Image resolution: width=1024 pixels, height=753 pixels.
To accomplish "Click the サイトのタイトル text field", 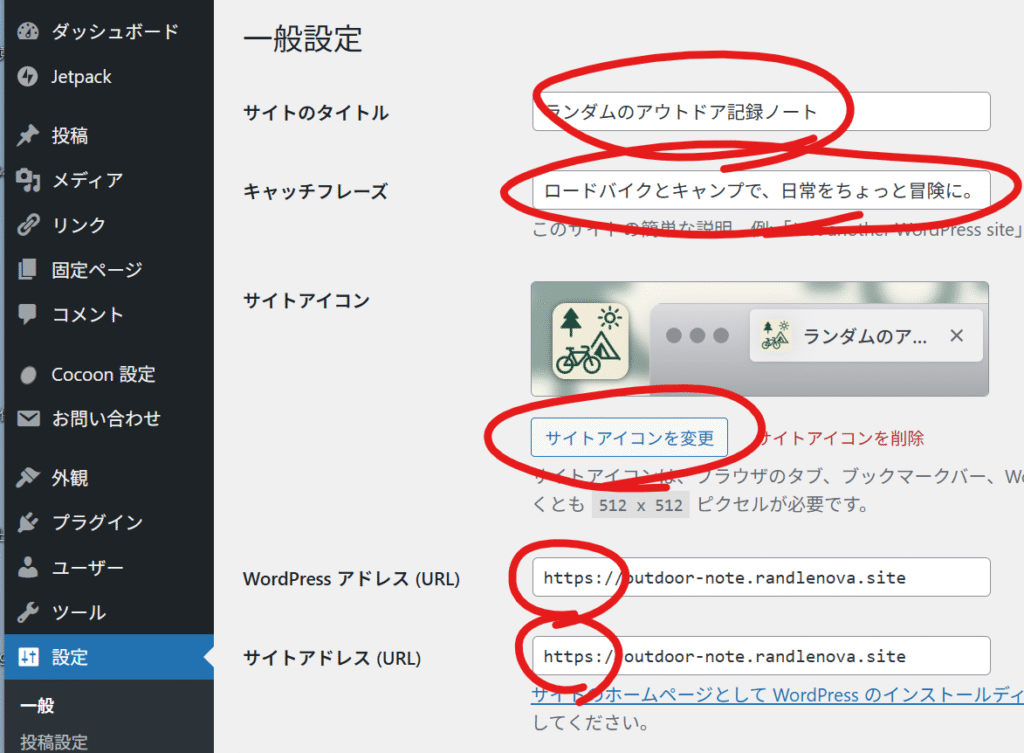I will point(760,111).
